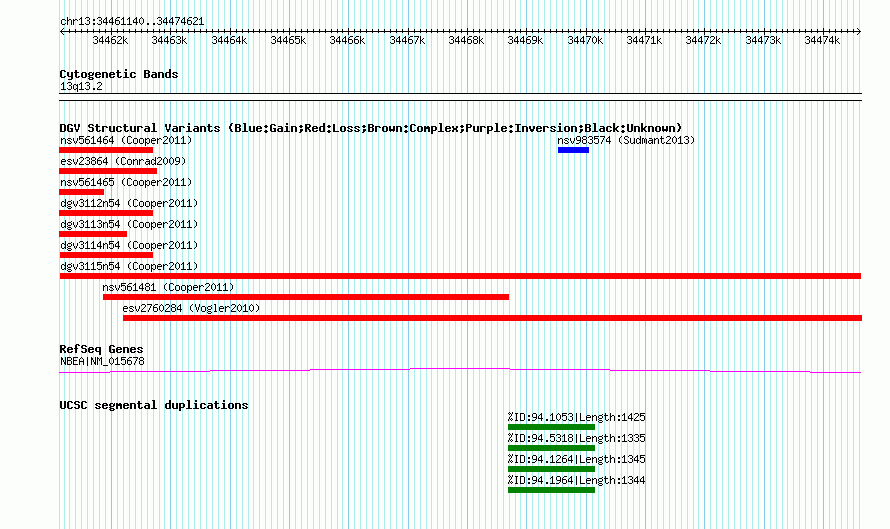Click the dgv3114n54 (Cooper2011) label
The height and width of the screenshot is (529, 890).
tap(128, 246)
